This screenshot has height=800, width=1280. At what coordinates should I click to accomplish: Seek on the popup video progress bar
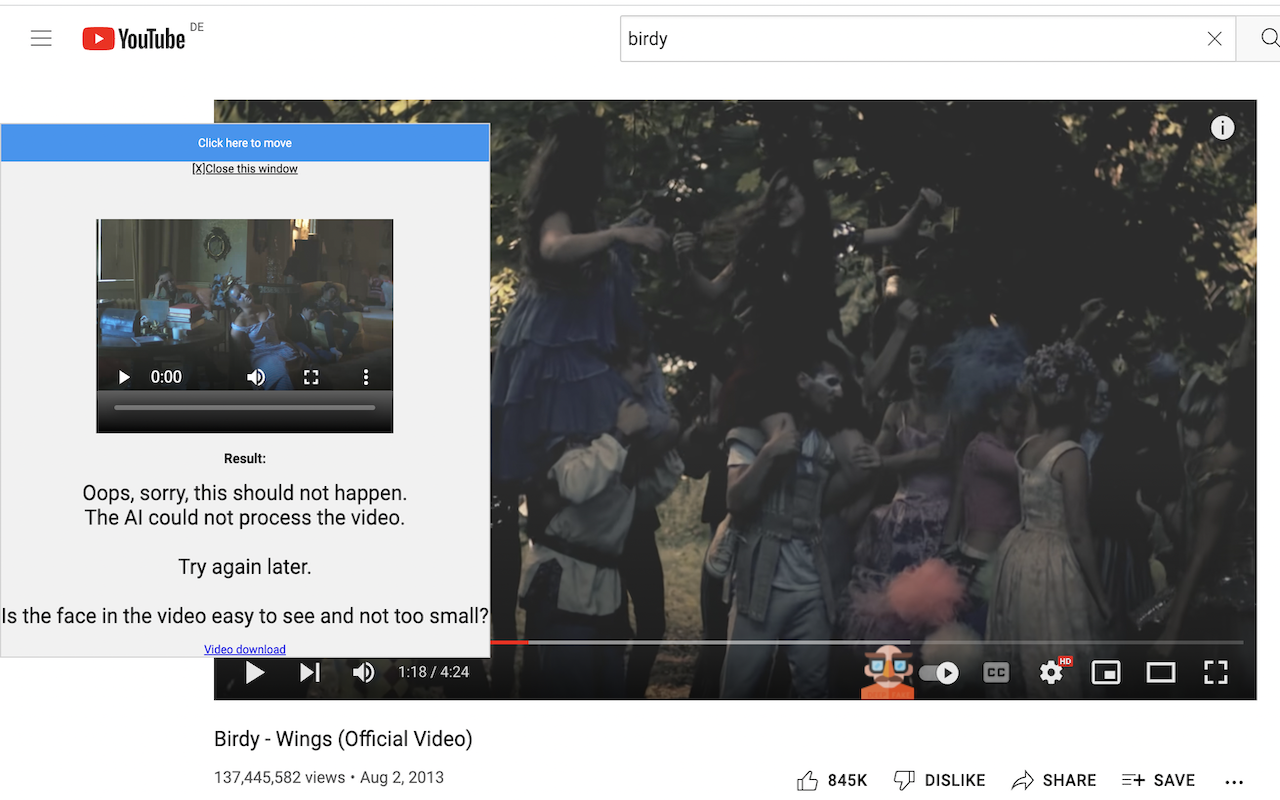click(x=245, y=407)
